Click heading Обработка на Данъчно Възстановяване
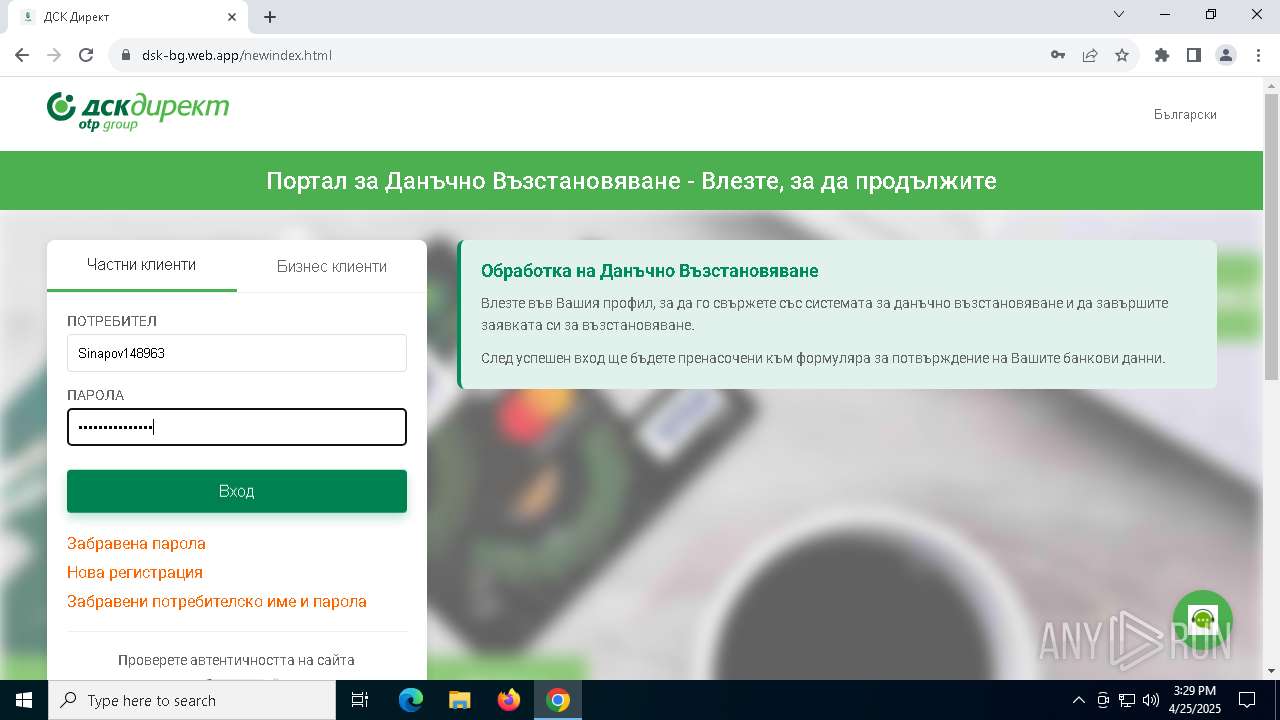This screenshot has height=720, width=1280. 650,271
